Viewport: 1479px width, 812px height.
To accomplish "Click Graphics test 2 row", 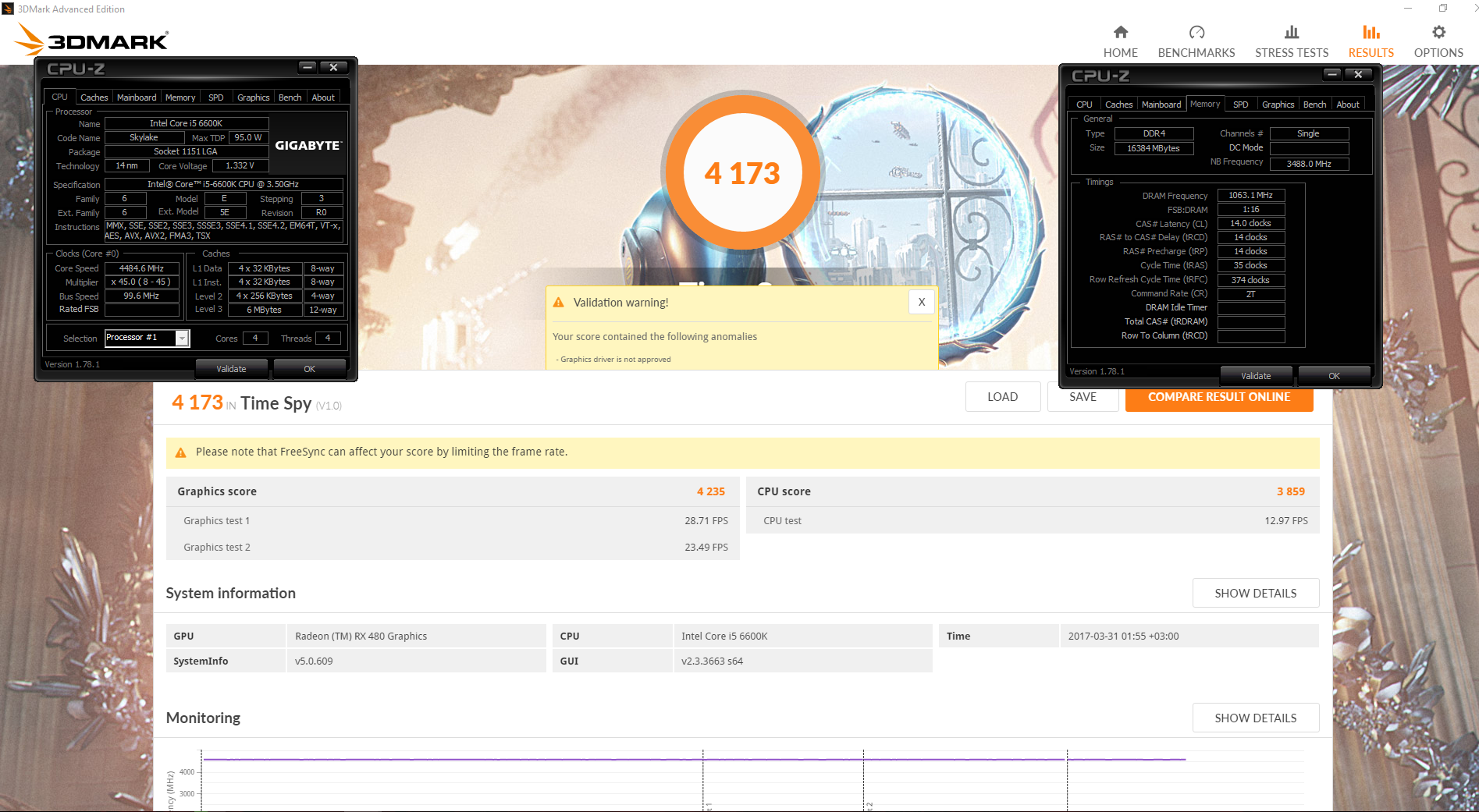I will coord(453,547).
